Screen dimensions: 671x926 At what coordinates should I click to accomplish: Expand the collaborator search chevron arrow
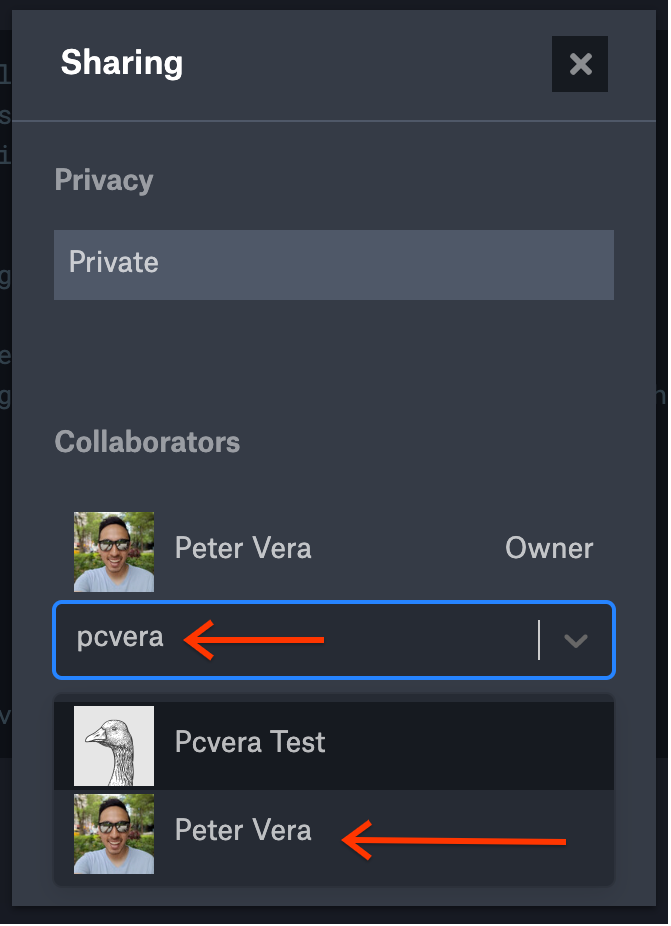(x=575, y=640)
